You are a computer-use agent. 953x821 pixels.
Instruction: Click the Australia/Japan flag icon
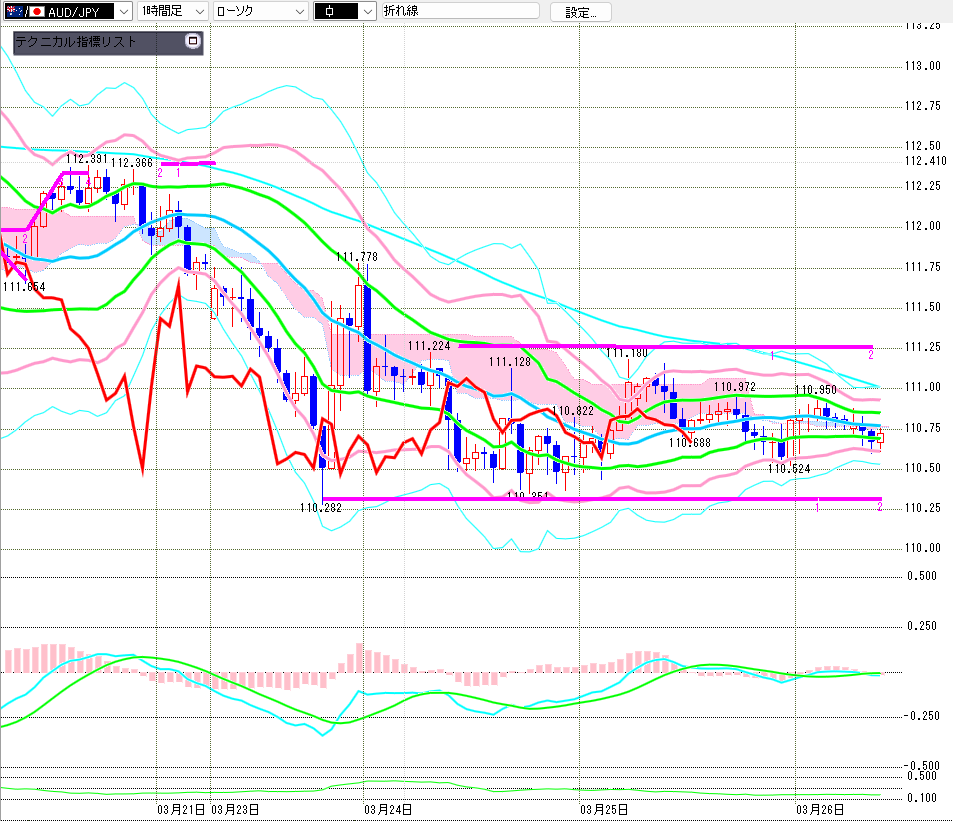pyautogui.click(x=17, y=12)
